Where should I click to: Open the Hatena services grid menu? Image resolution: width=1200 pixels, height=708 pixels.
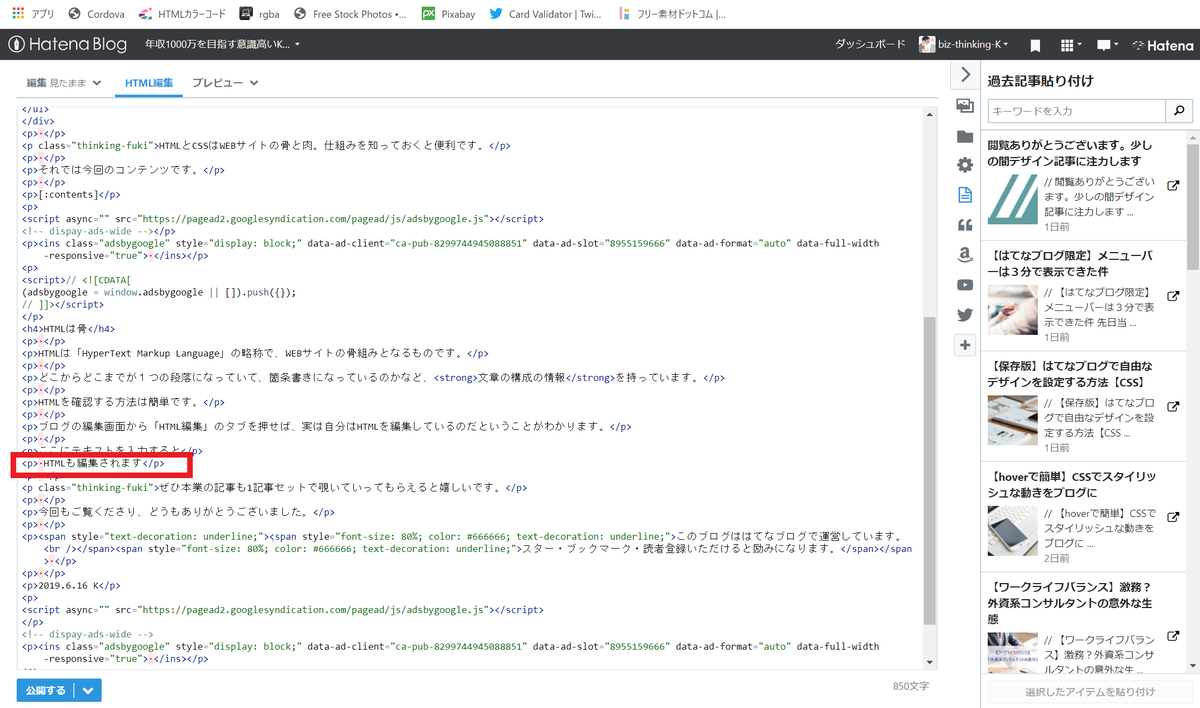click(1071, 45)
